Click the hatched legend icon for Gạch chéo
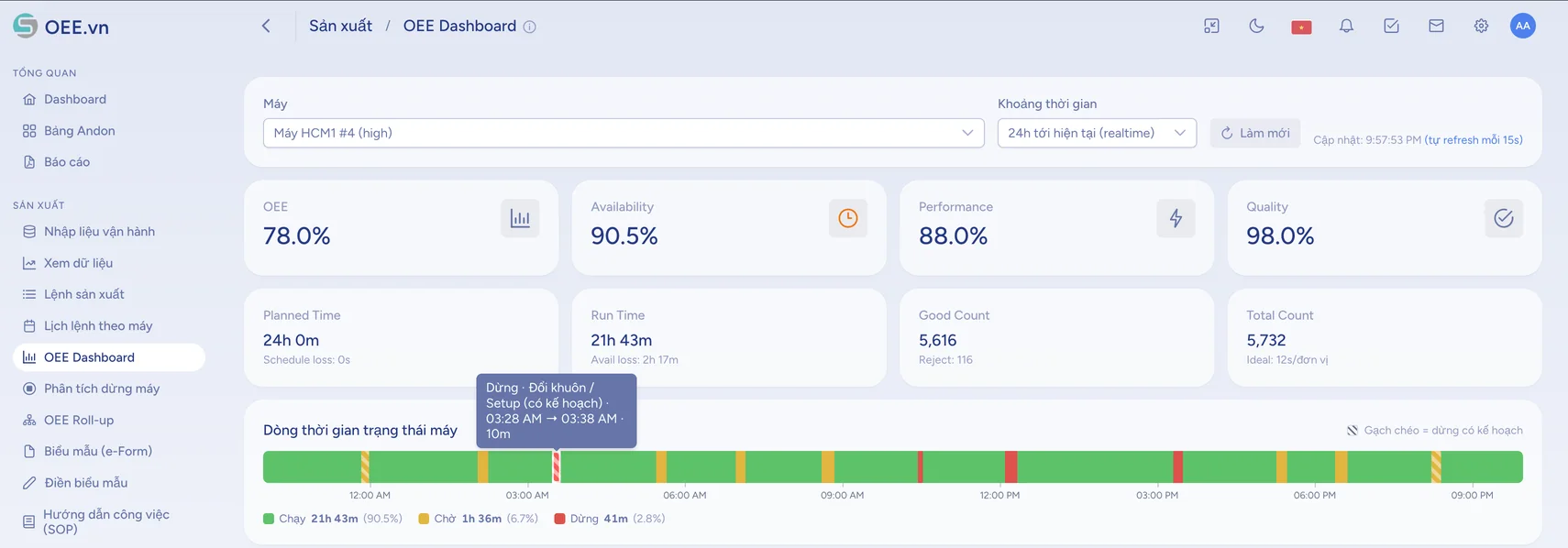Image resolution: width=1568 pixels, height=548 pixels. 1353,430
